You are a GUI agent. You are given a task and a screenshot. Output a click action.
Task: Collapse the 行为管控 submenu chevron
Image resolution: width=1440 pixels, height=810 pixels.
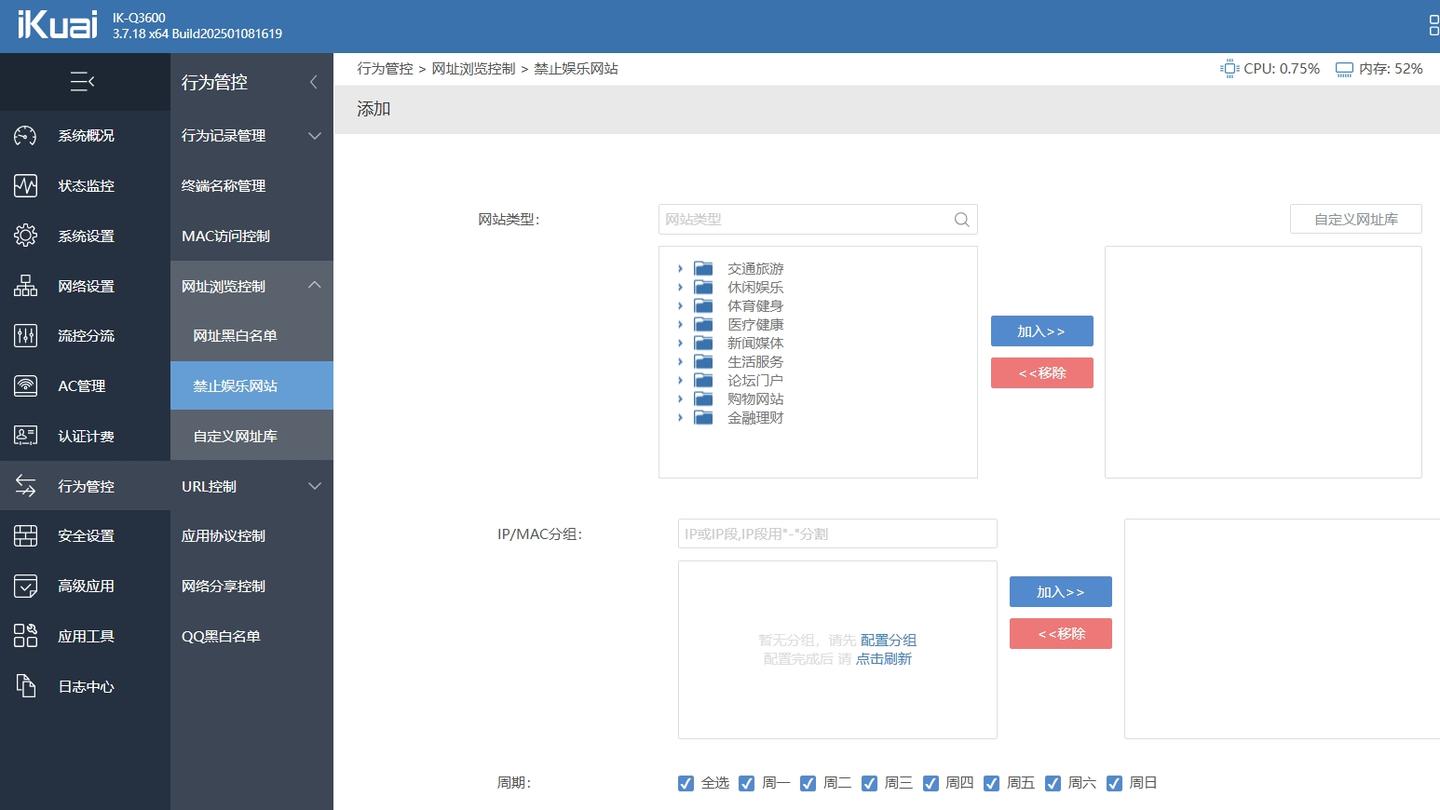[x=313, y=82]
